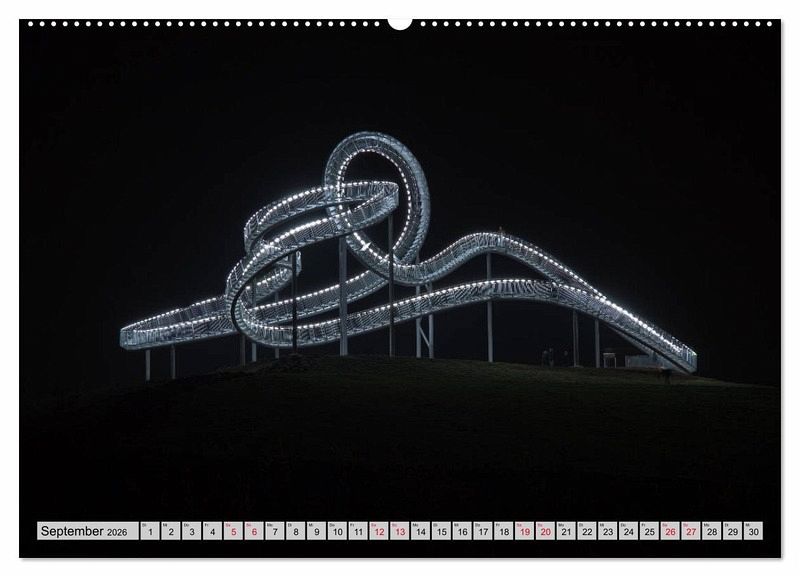800x577 pixels.
Task: Click the white hanging hole at top center
Action: pyautogui.click(x=400, y=22)
